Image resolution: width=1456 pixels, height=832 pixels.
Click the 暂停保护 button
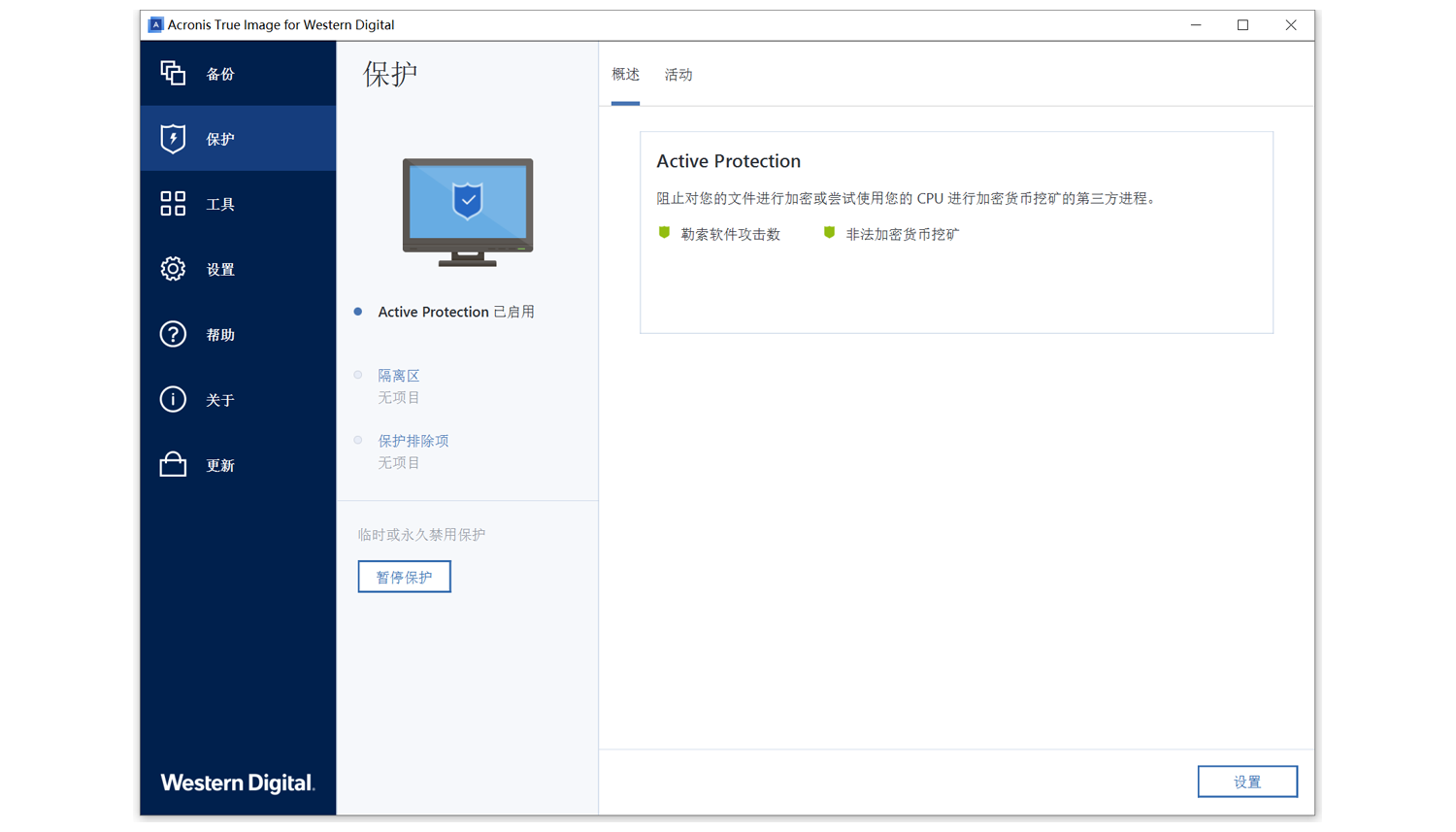pos(404,577)
